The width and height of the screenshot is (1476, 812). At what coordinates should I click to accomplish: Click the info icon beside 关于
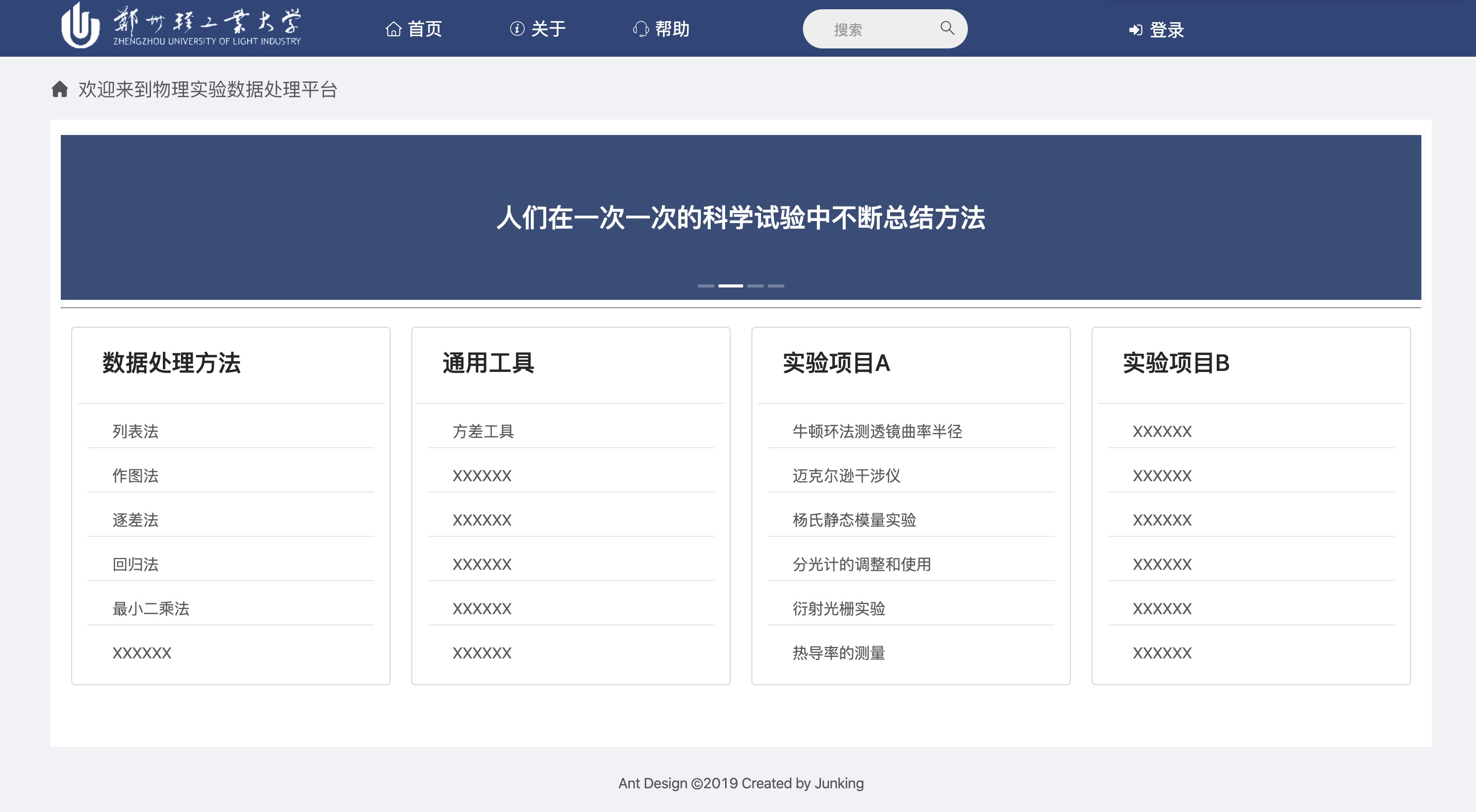coord(517,29)
